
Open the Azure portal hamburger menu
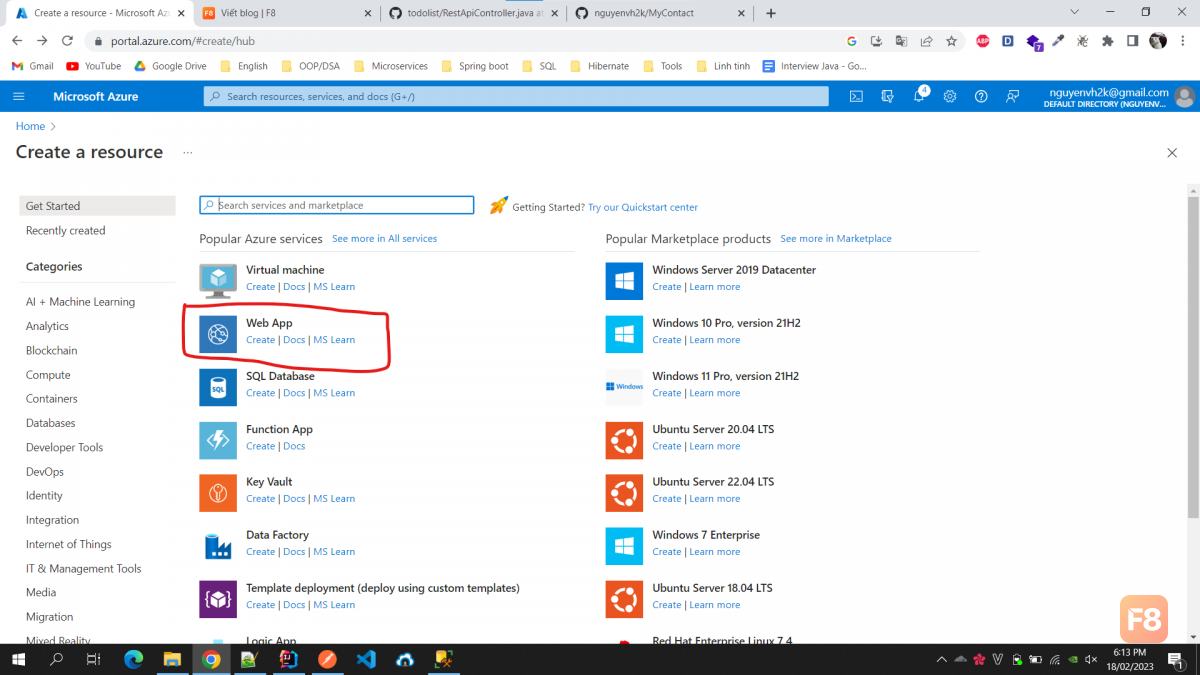tap(18, 96)
